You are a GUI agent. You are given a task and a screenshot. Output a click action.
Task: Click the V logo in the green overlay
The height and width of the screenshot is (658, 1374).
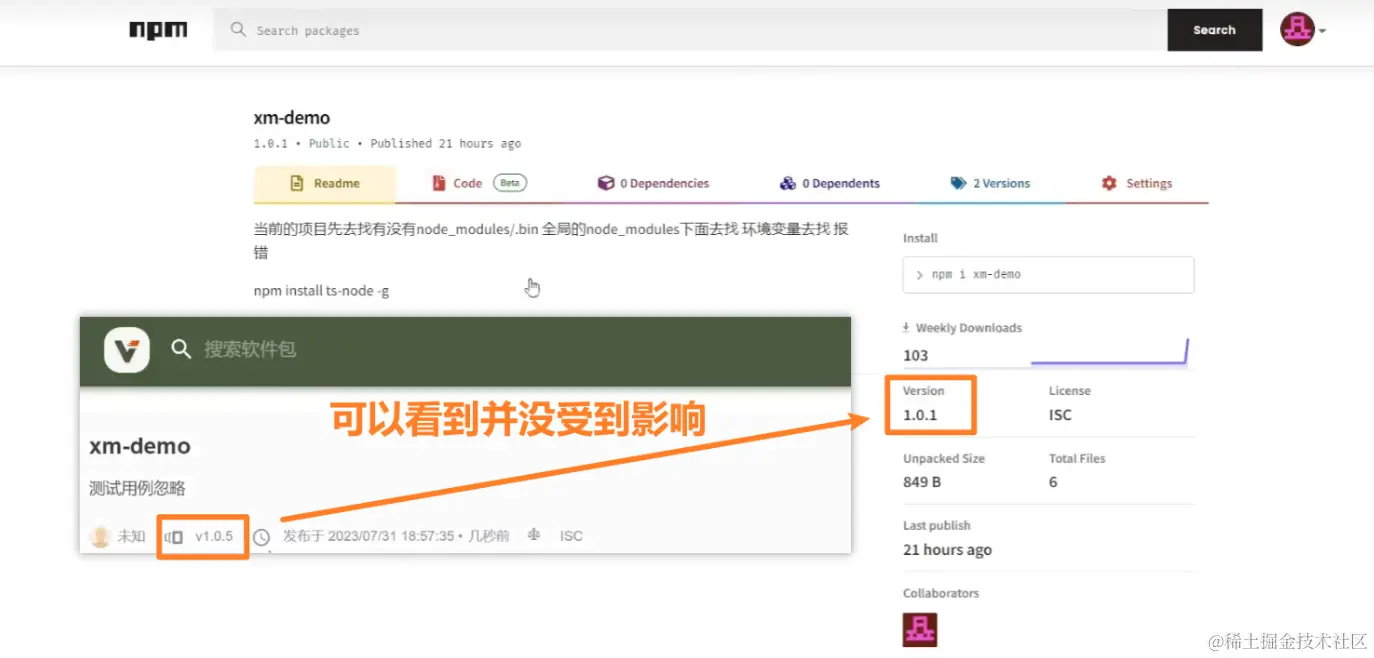(x=127, y=350)
